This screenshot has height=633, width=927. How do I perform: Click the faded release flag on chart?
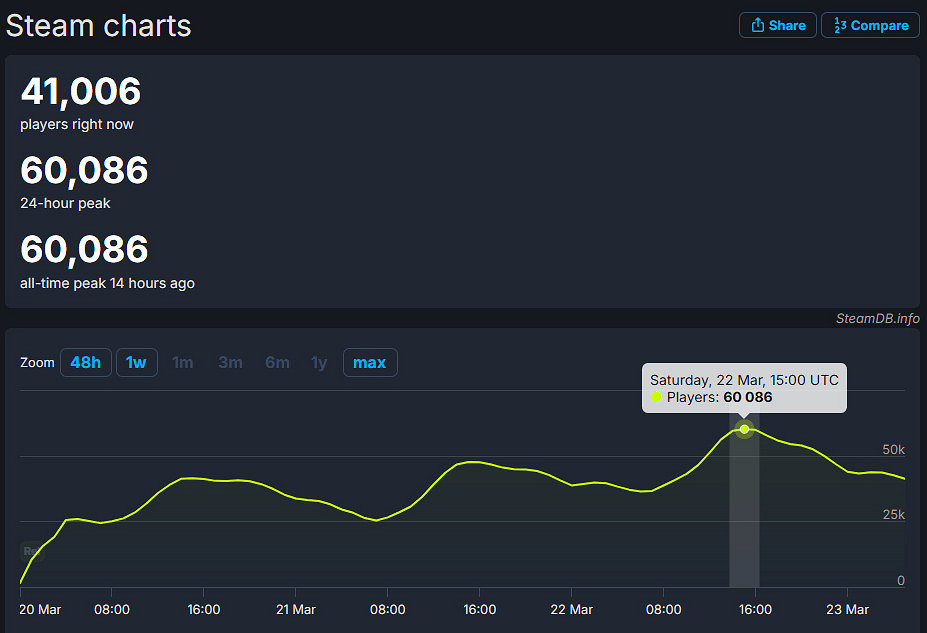click(30, 551)
